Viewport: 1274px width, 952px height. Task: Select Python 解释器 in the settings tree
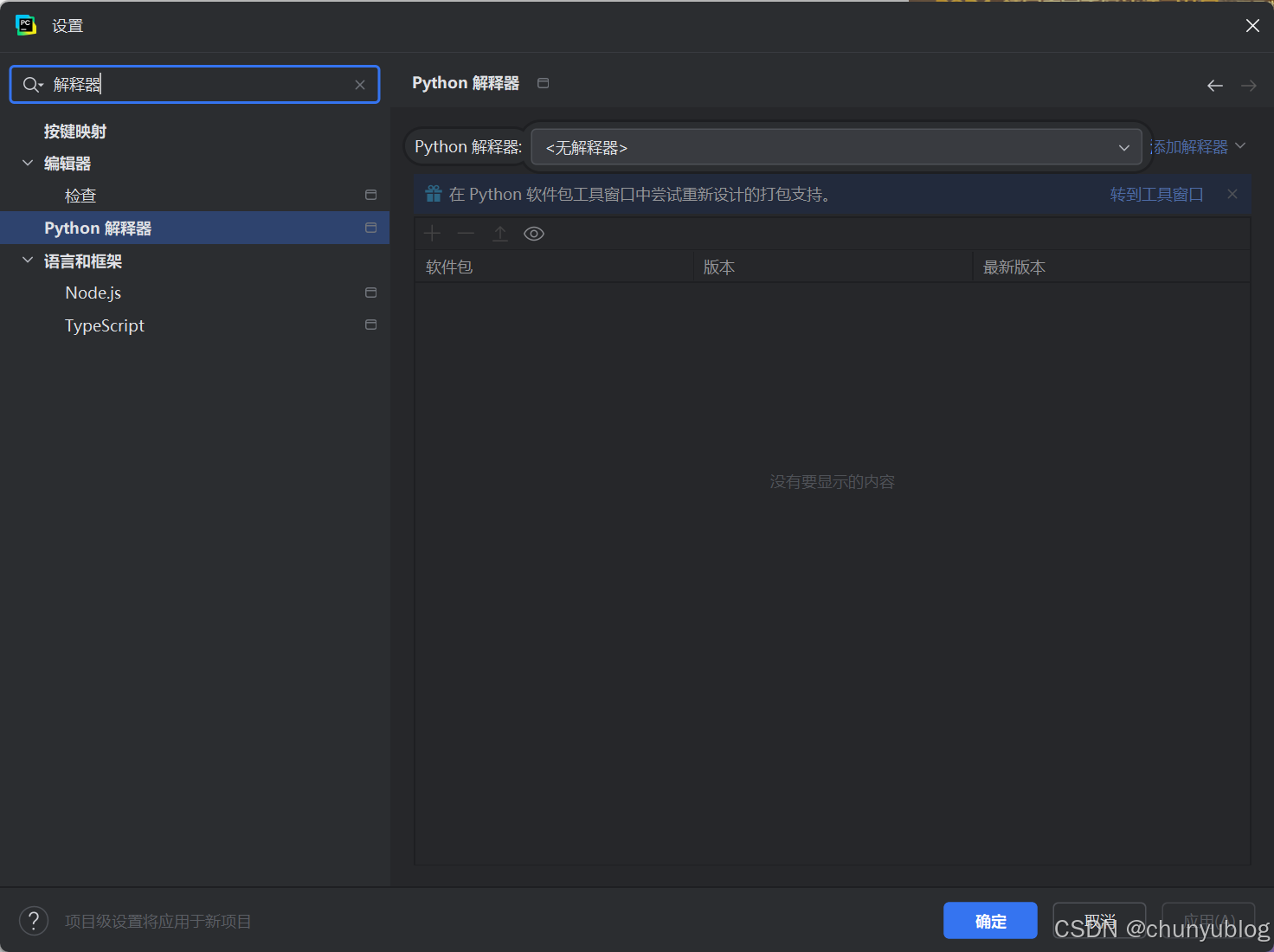pyautogui.click(x=98, y=228)
